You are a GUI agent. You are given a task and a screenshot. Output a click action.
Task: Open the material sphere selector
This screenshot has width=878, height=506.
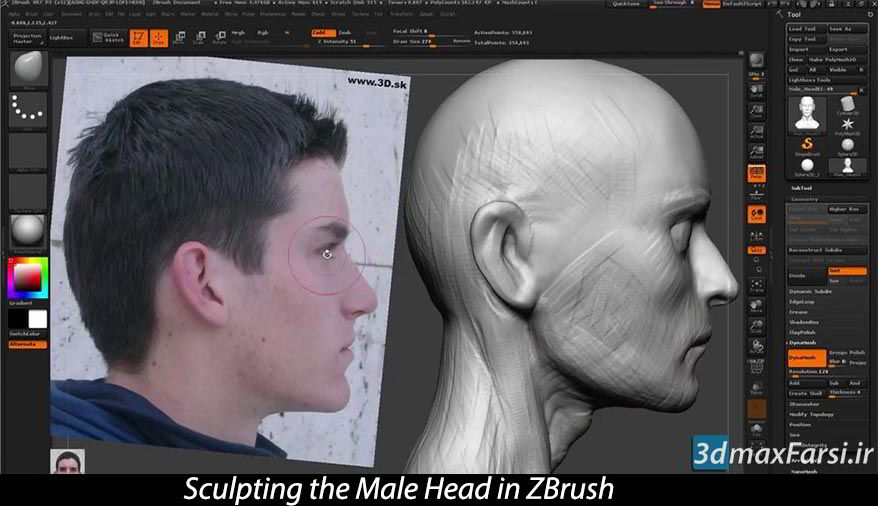(x=28, y=231)
